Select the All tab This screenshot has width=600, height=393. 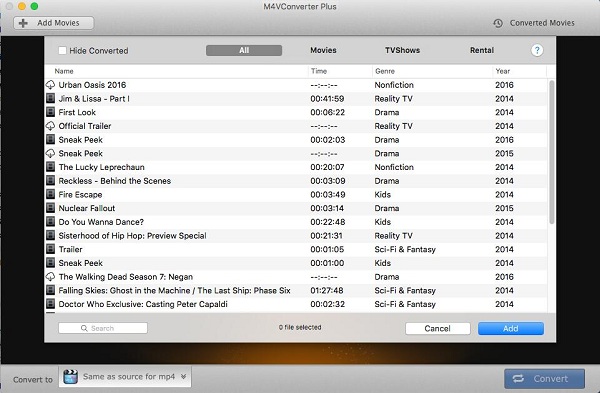pos(244,51)
